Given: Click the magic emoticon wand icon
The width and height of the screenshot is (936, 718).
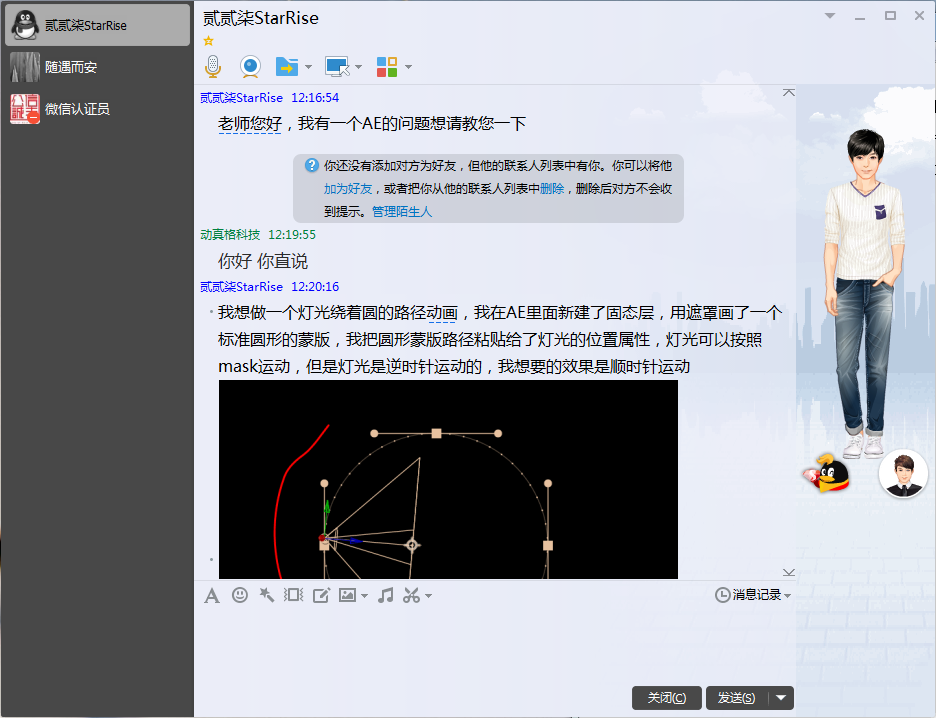Looking at the screenshot, I should click(266, 594).
